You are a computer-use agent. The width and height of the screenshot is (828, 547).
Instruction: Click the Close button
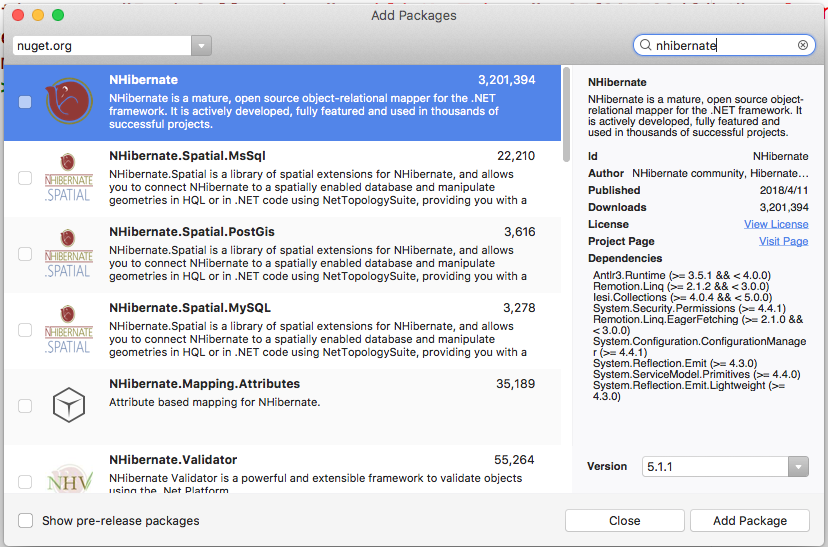[625, 521]
